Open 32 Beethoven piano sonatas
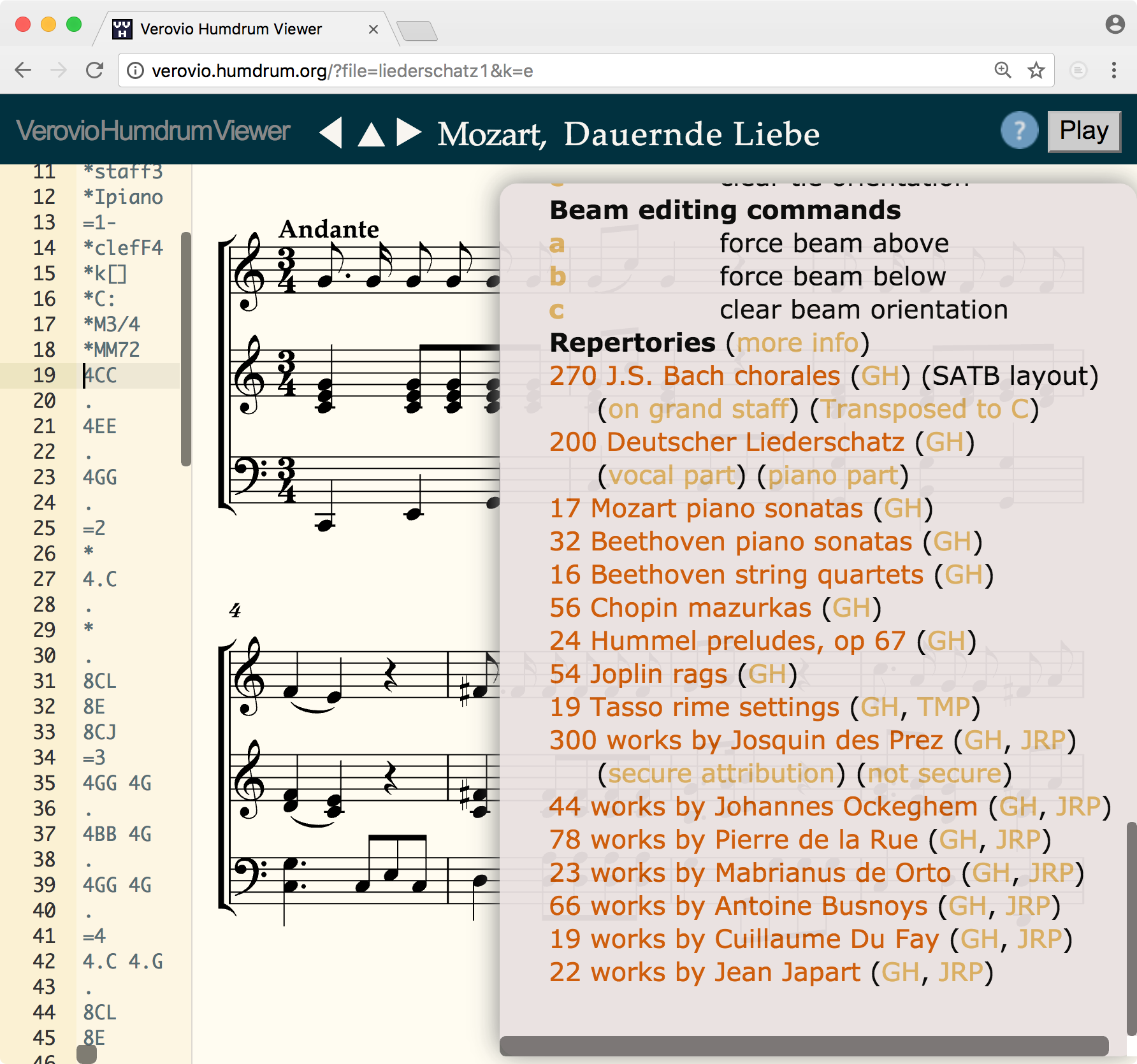 pos(731,542)
